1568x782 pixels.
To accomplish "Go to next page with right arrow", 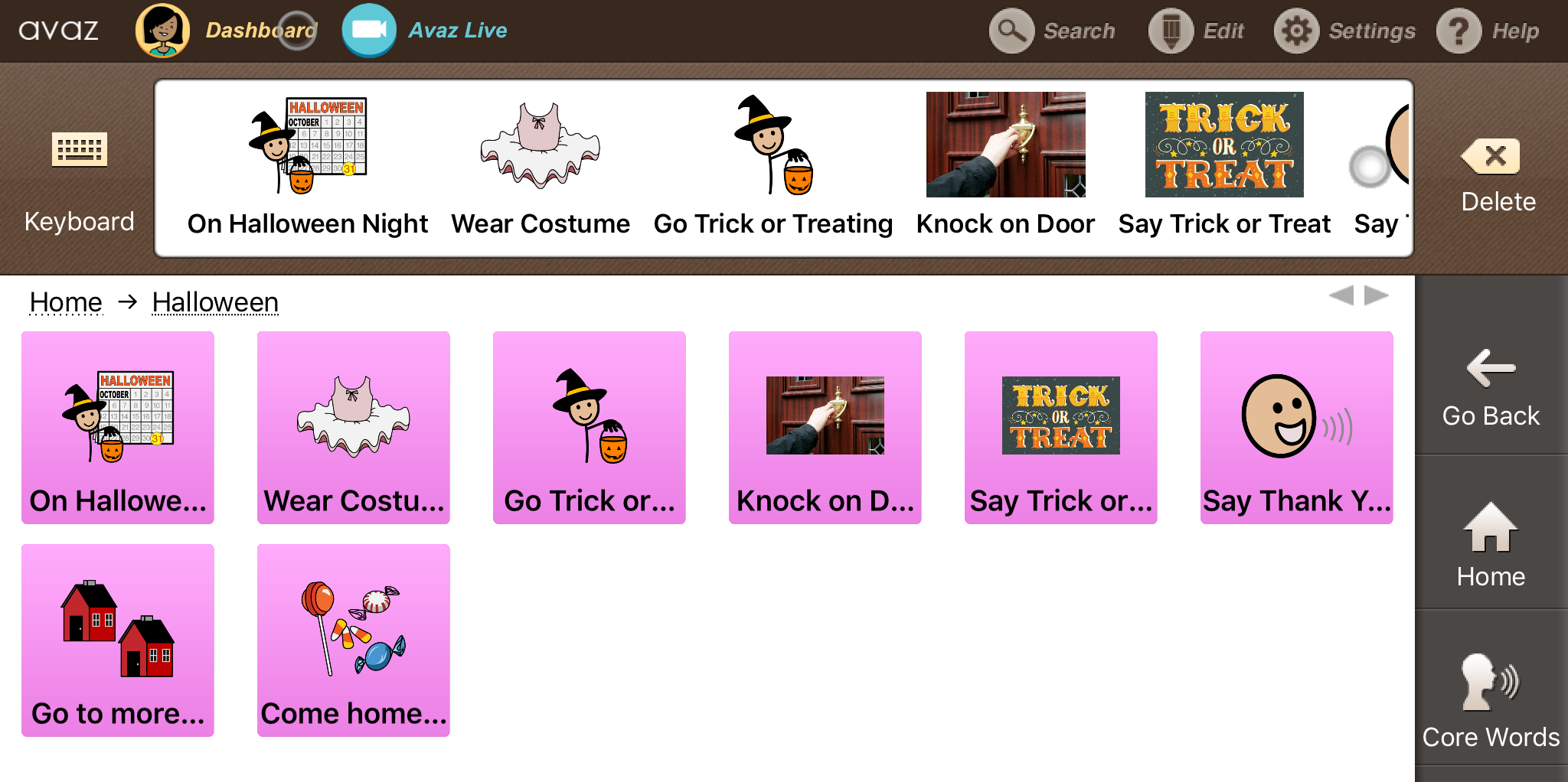I will 1377,295.
